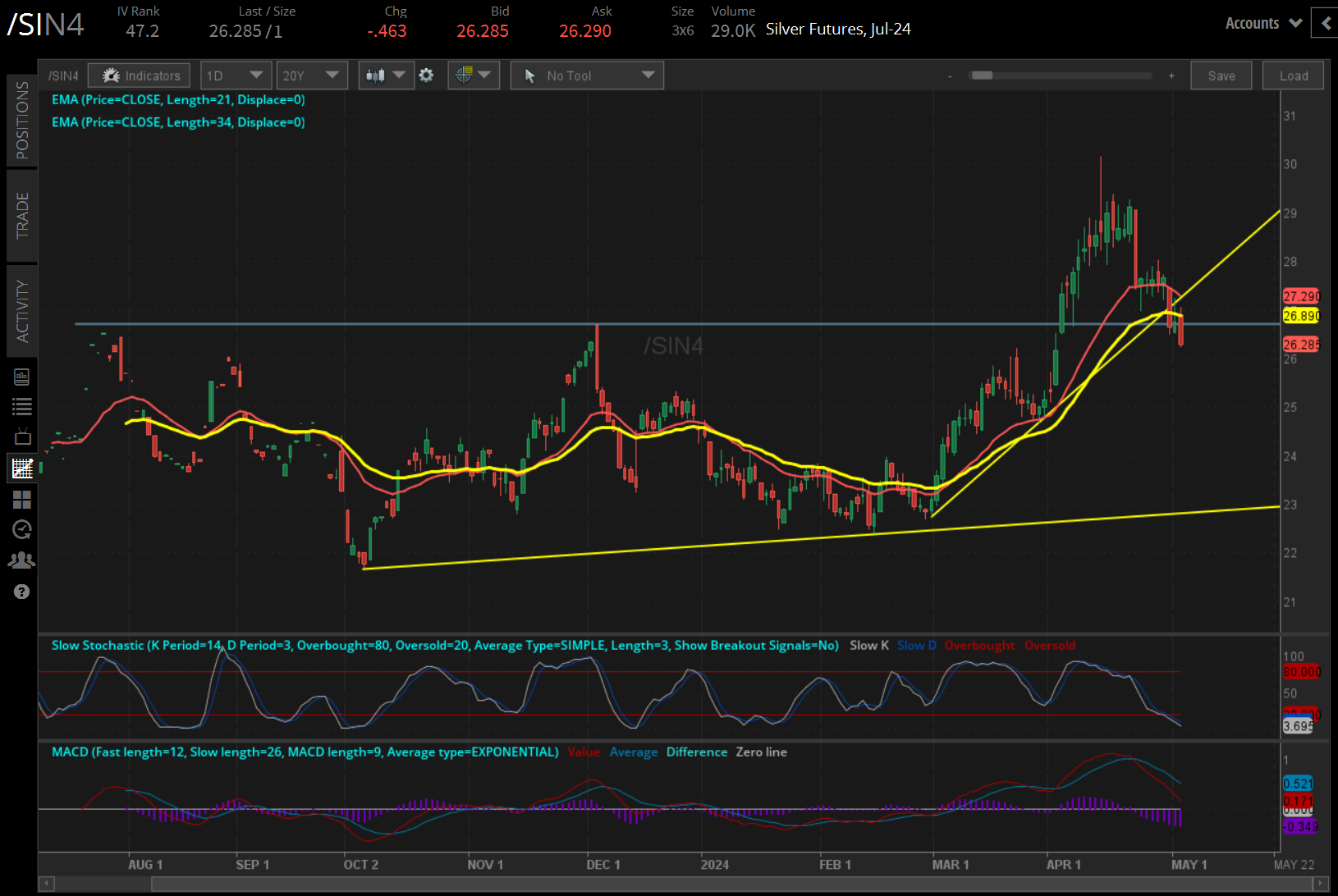Viewport: 1338px width, 896px height.
Task: Click the Save button
Action: click(1221, 75)
